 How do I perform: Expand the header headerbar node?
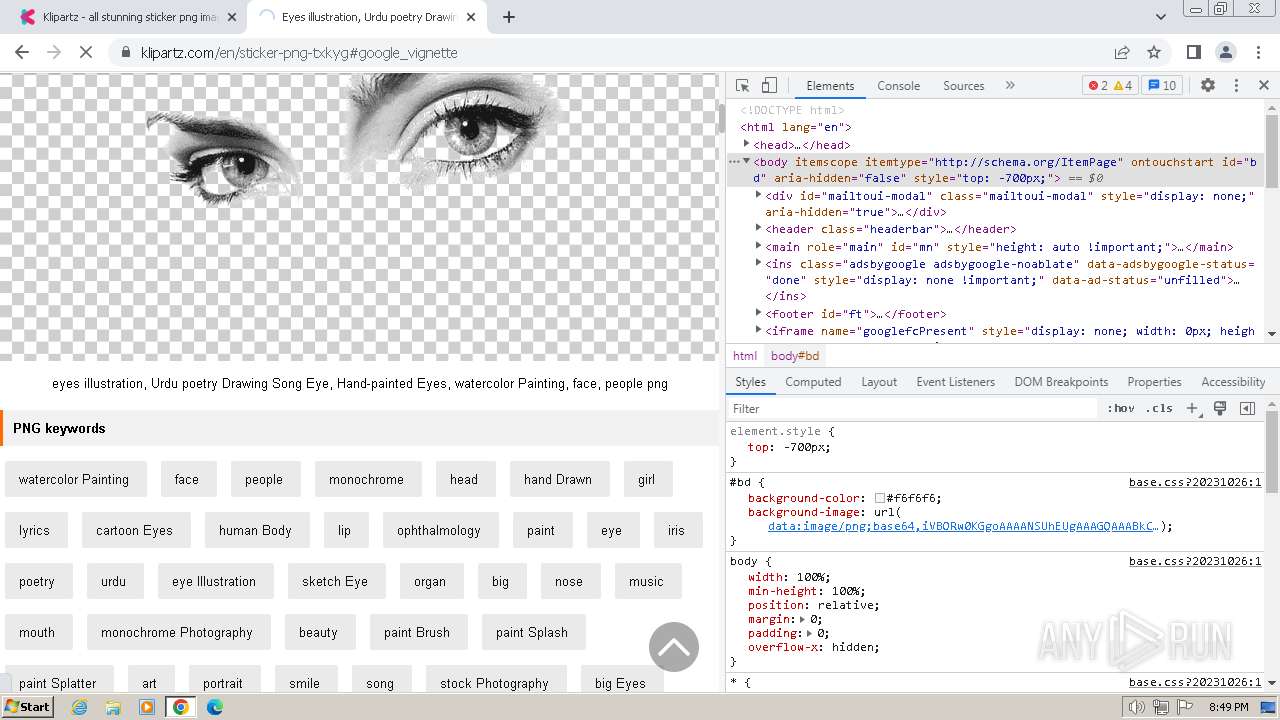pyautogui.click(x=758, y=228)
